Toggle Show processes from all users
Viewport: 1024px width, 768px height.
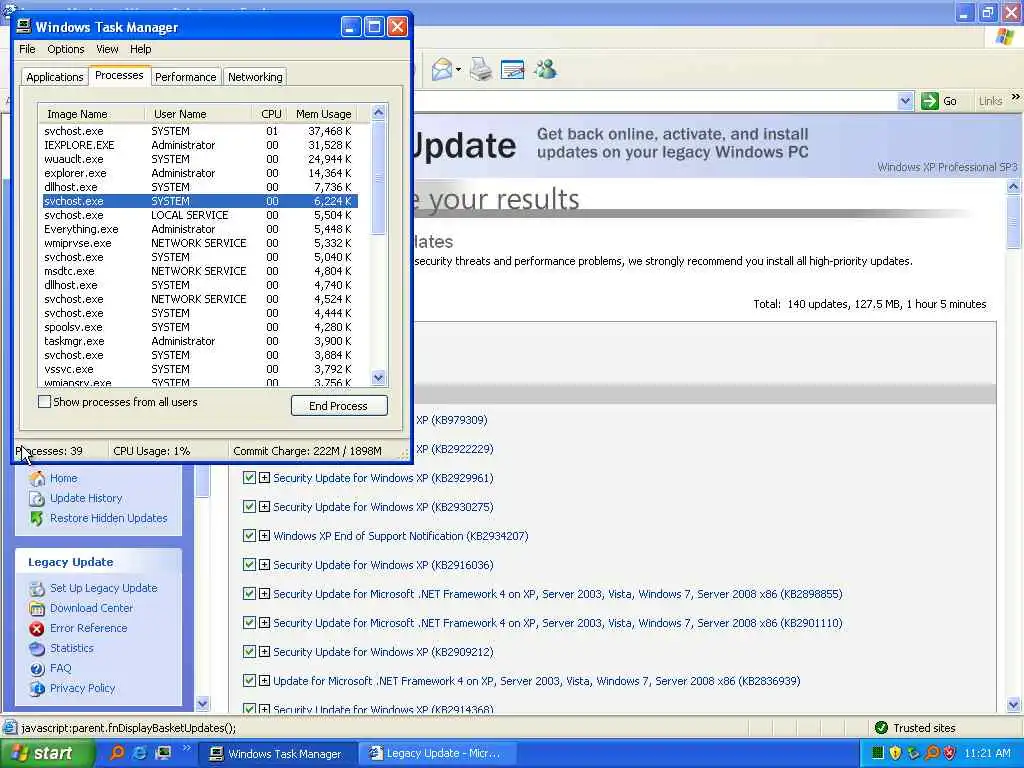pos(44,402)
